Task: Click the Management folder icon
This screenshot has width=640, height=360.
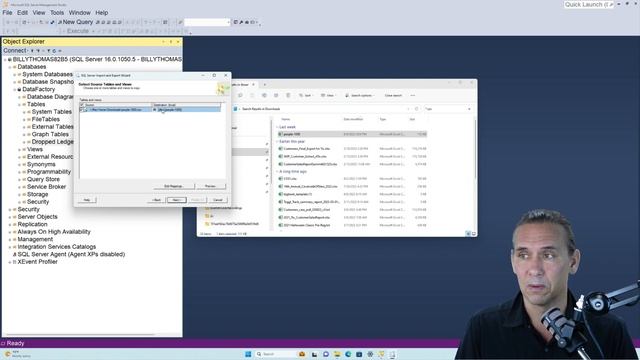Action: [15, 239]
